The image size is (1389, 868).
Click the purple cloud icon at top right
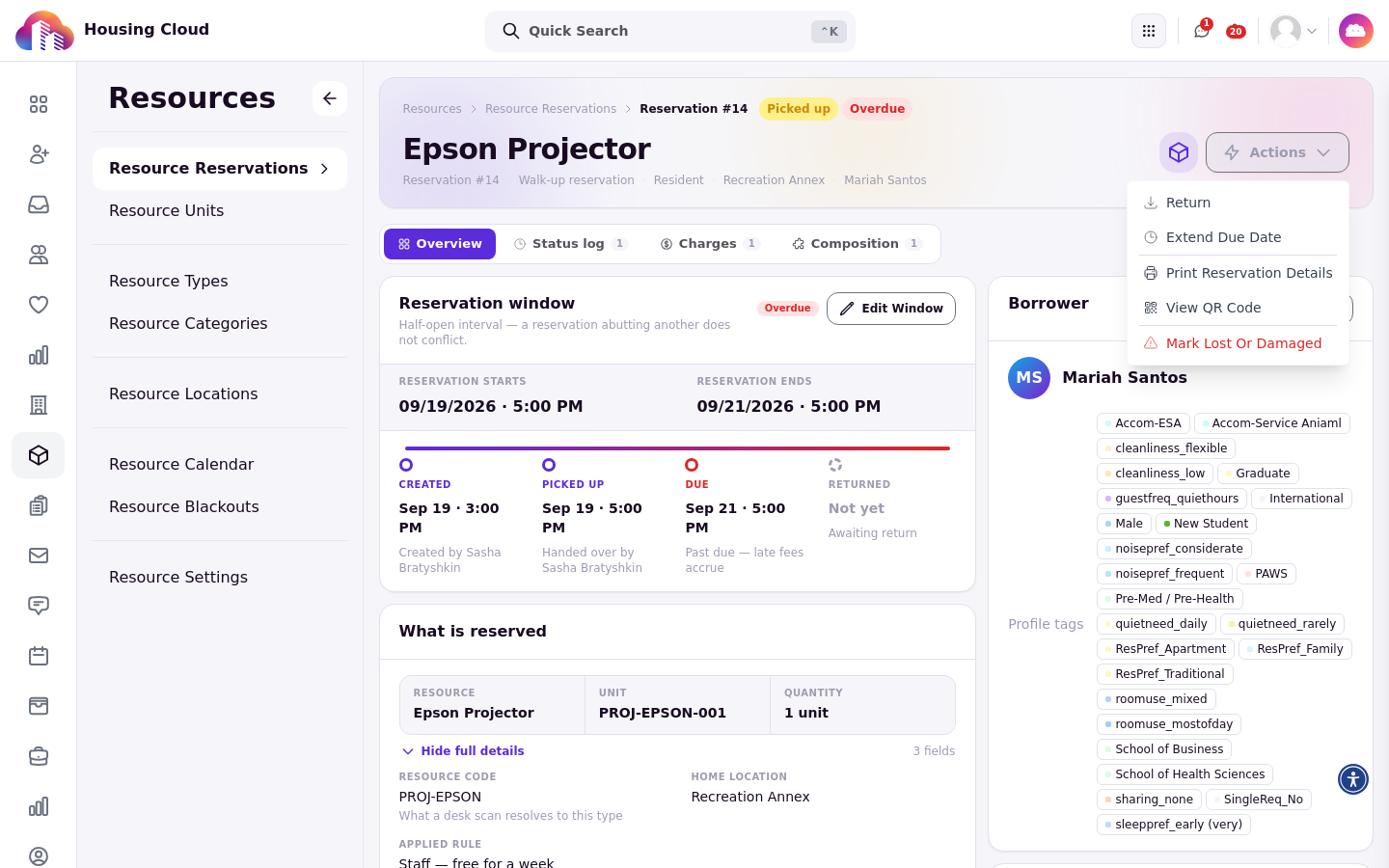pos(1356,31)
